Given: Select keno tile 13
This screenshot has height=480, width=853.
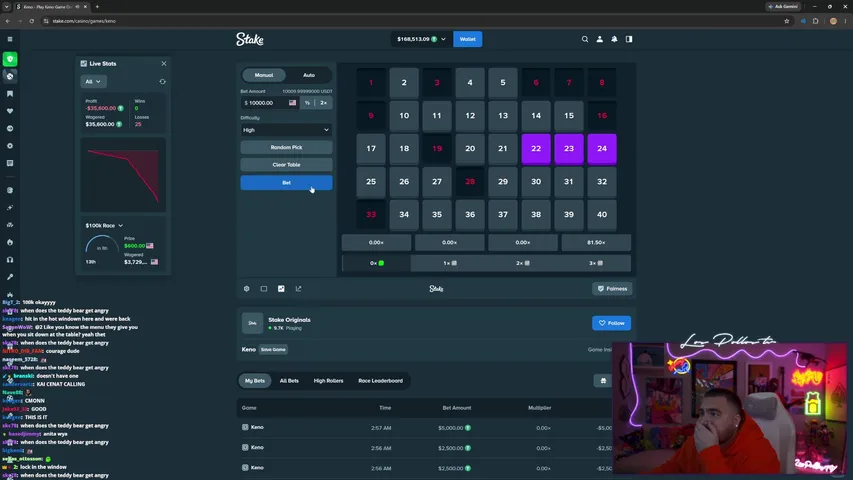Looking at the screenshot, I should (503, 115).
